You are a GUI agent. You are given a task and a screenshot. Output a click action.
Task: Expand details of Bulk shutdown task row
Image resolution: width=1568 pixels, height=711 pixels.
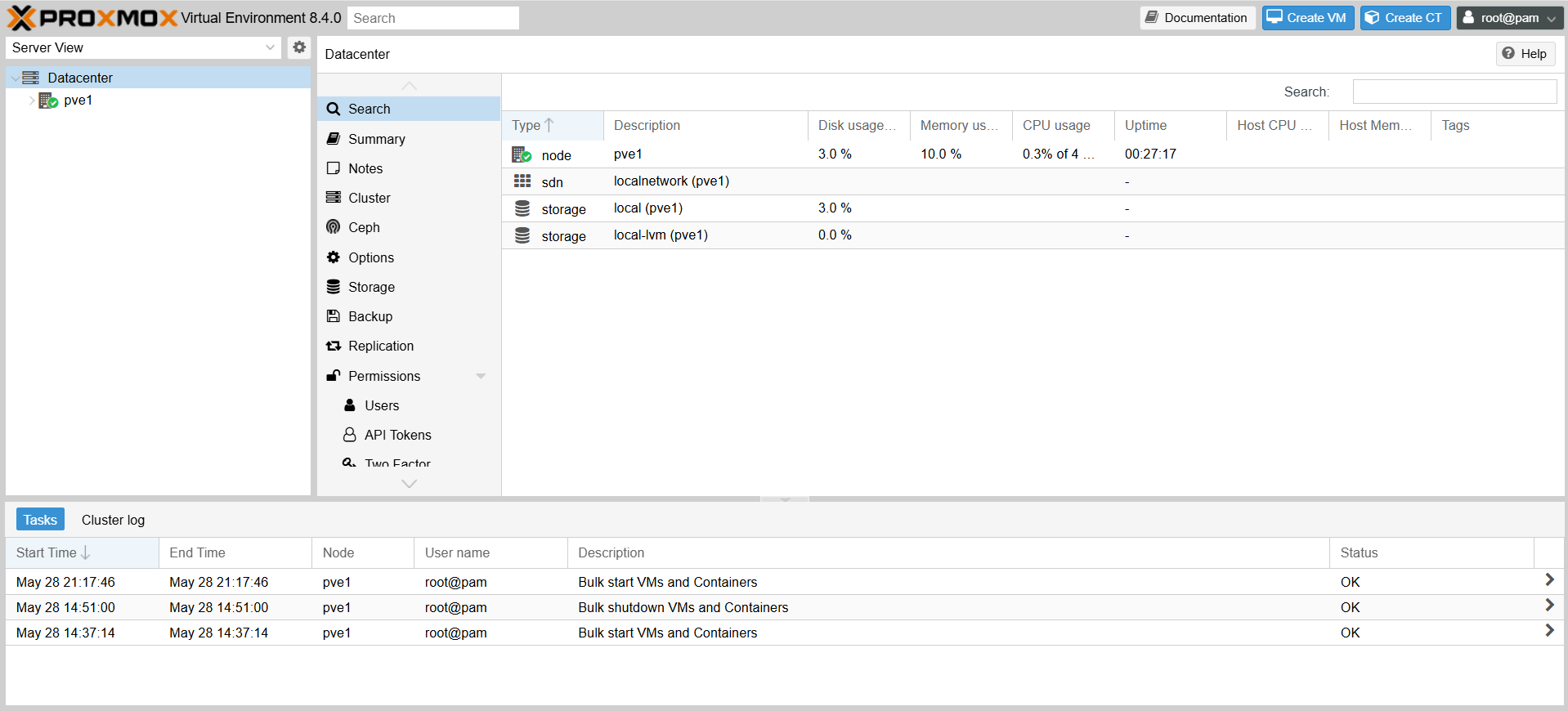tap(1549, 606)
